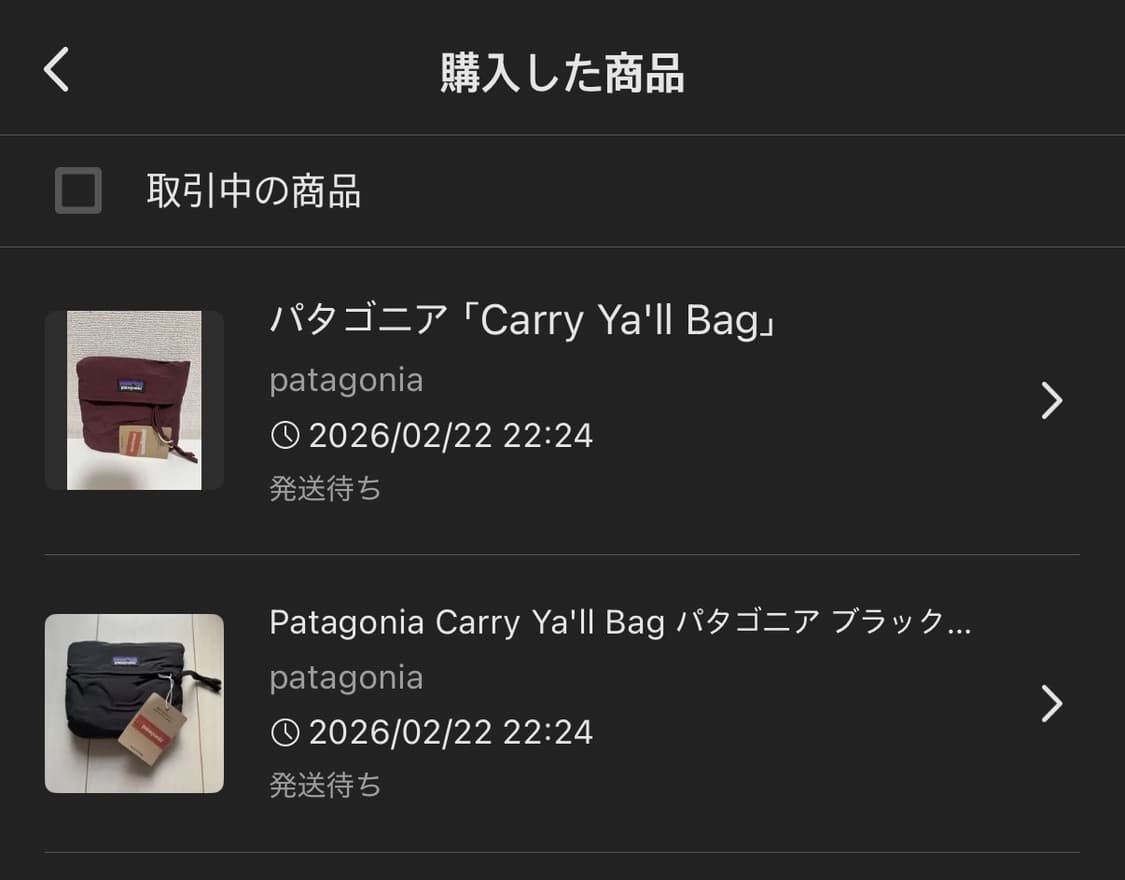Viewport: 1125px width, 880px height.
Task: Click 発送待ち status on second item
Action: [325, 785]
